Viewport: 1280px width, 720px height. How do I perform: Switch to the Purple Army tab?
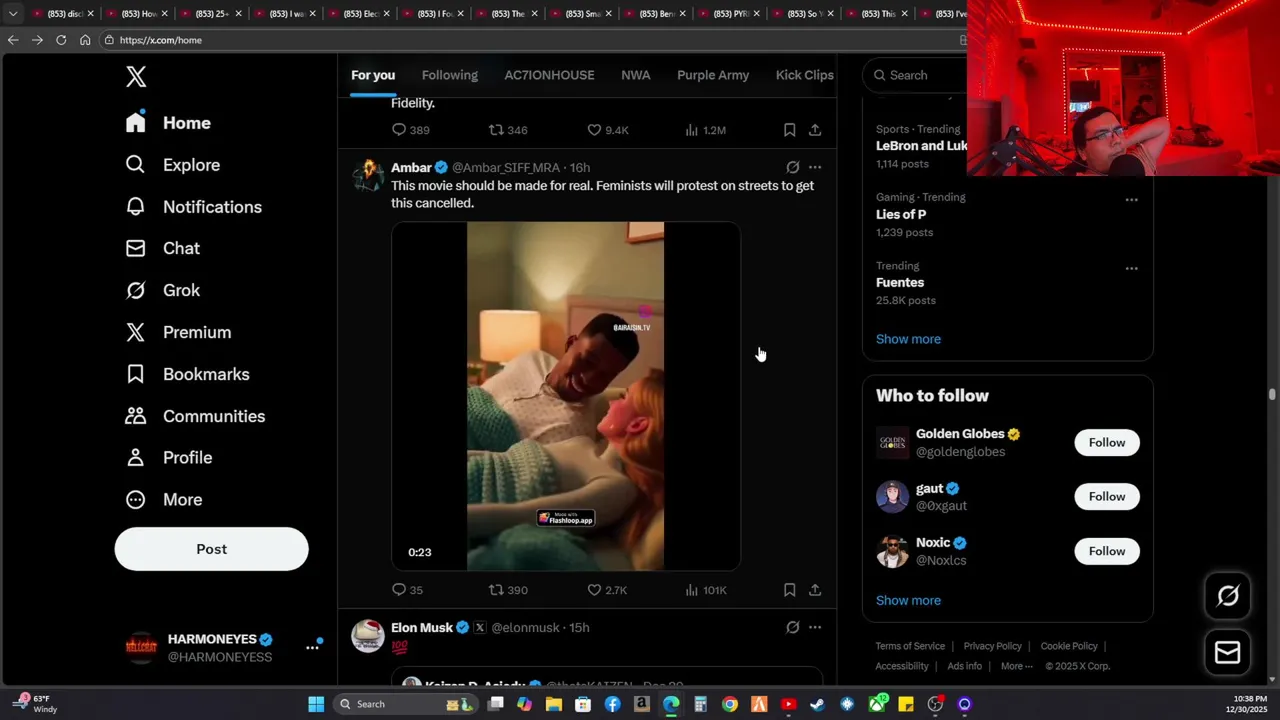(x=713, y=75)
